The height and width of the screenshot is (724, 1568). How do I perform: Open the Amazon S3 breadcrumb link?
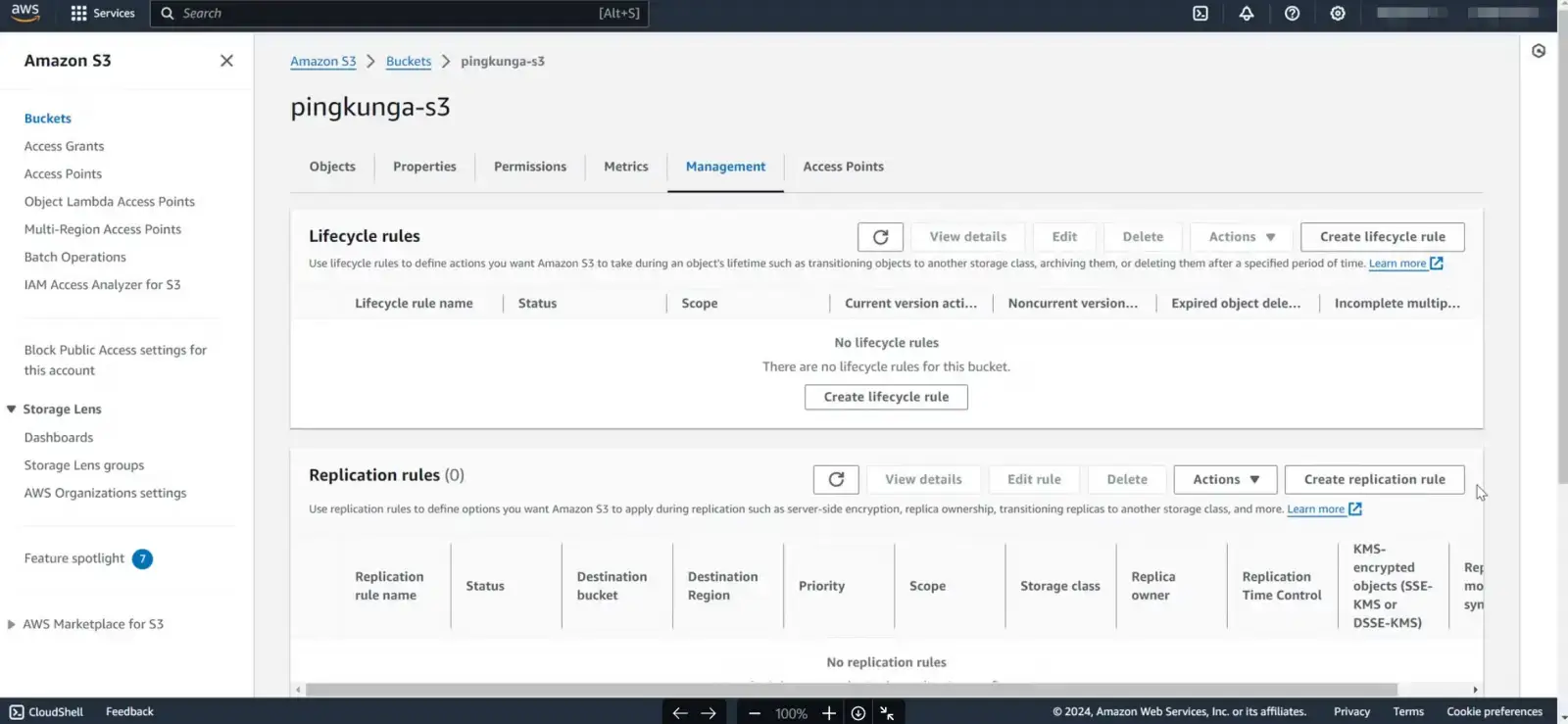coord(322,61)
